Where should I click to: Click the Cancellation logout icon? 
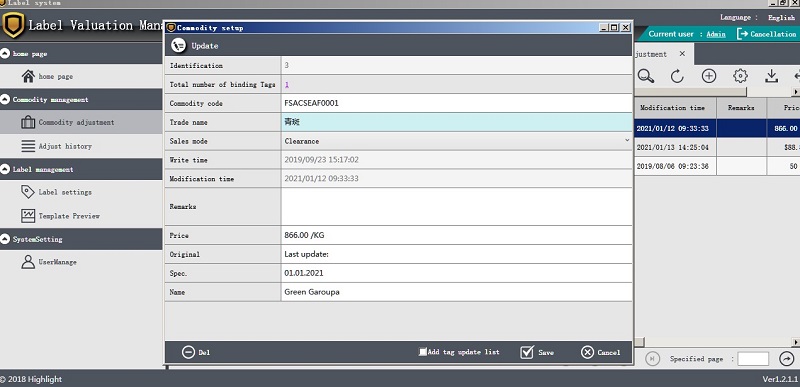[742, 34]
